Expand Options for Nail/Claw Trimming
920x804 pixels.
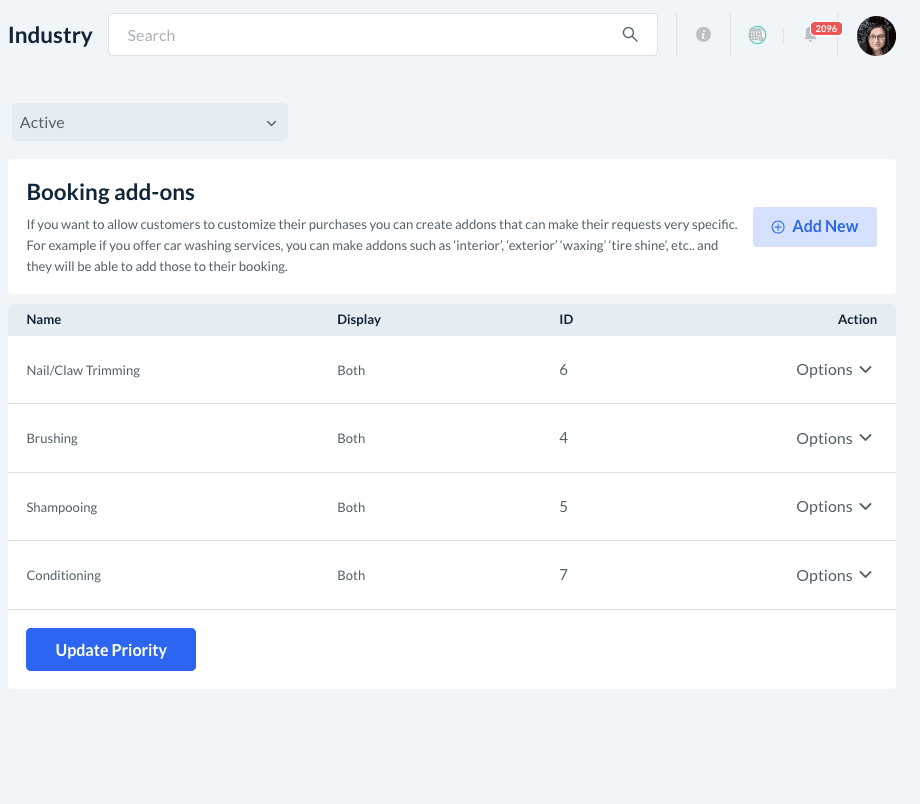834,370
